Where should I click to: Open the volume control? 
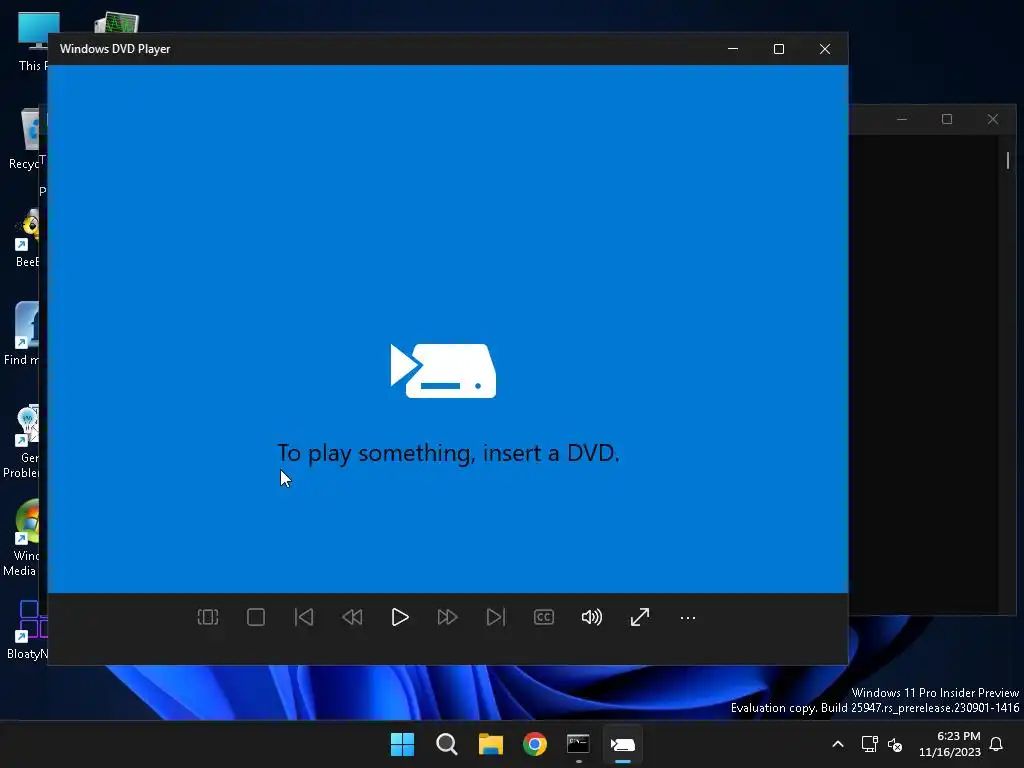[592, 617]
